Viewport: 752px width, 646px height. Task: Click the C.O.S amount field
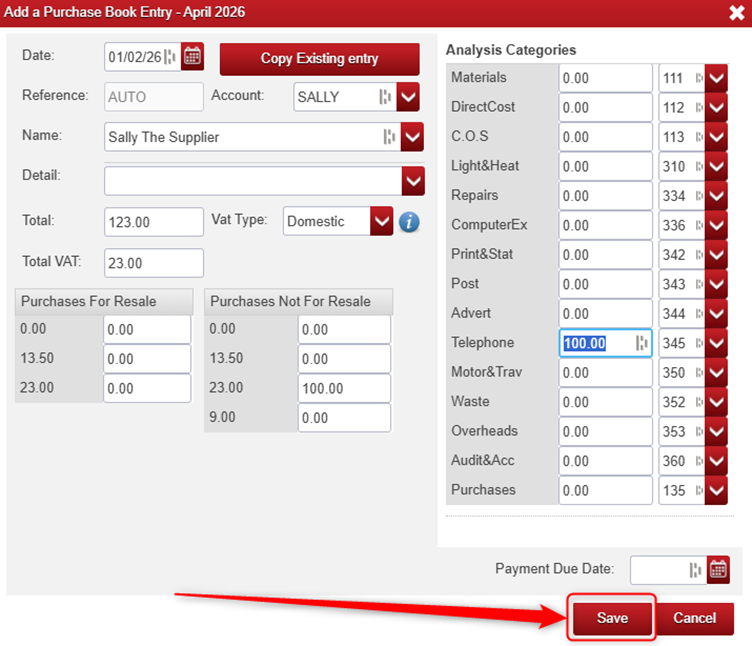pos(606,137)
